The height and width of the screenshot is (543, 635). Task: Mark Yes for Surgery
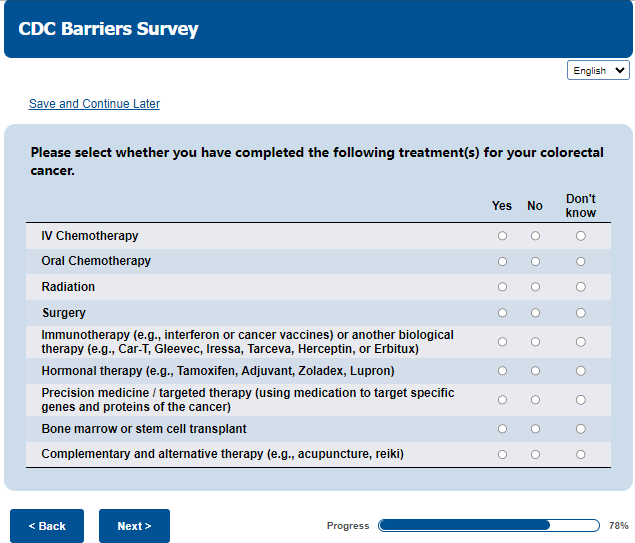tap(502, 313)
